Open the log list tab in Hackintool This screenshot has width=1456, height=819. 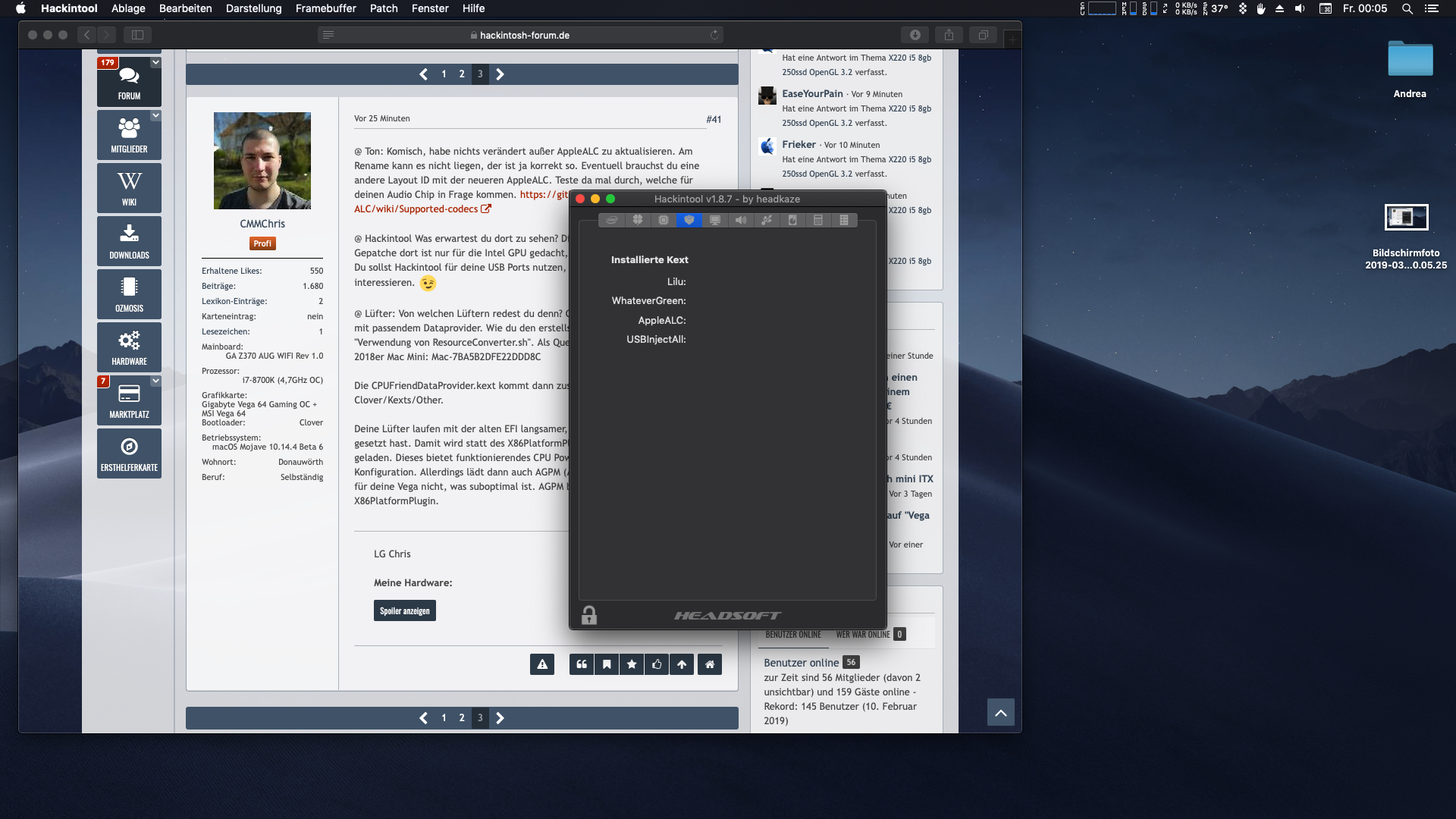tap(844, 220)
